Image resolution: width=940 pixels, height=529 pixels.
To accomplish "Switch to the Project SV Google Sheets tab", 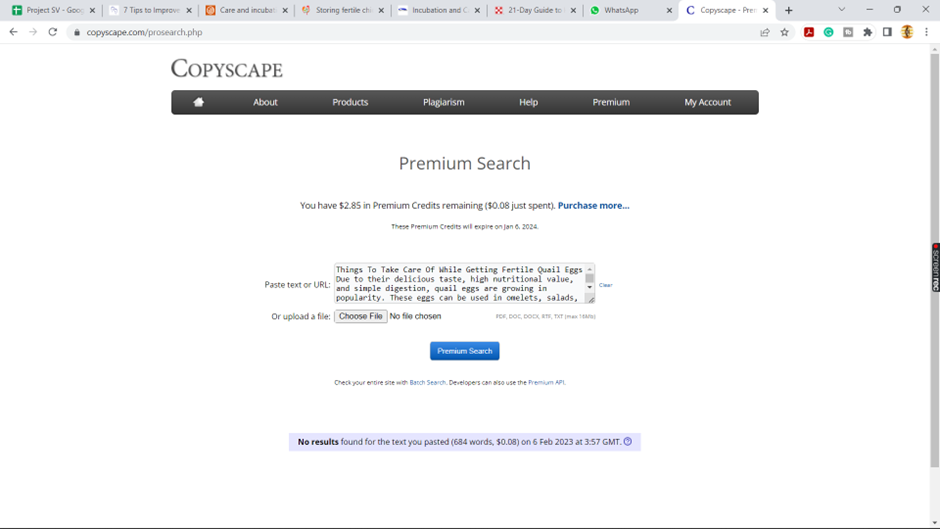I will (53, 10).
